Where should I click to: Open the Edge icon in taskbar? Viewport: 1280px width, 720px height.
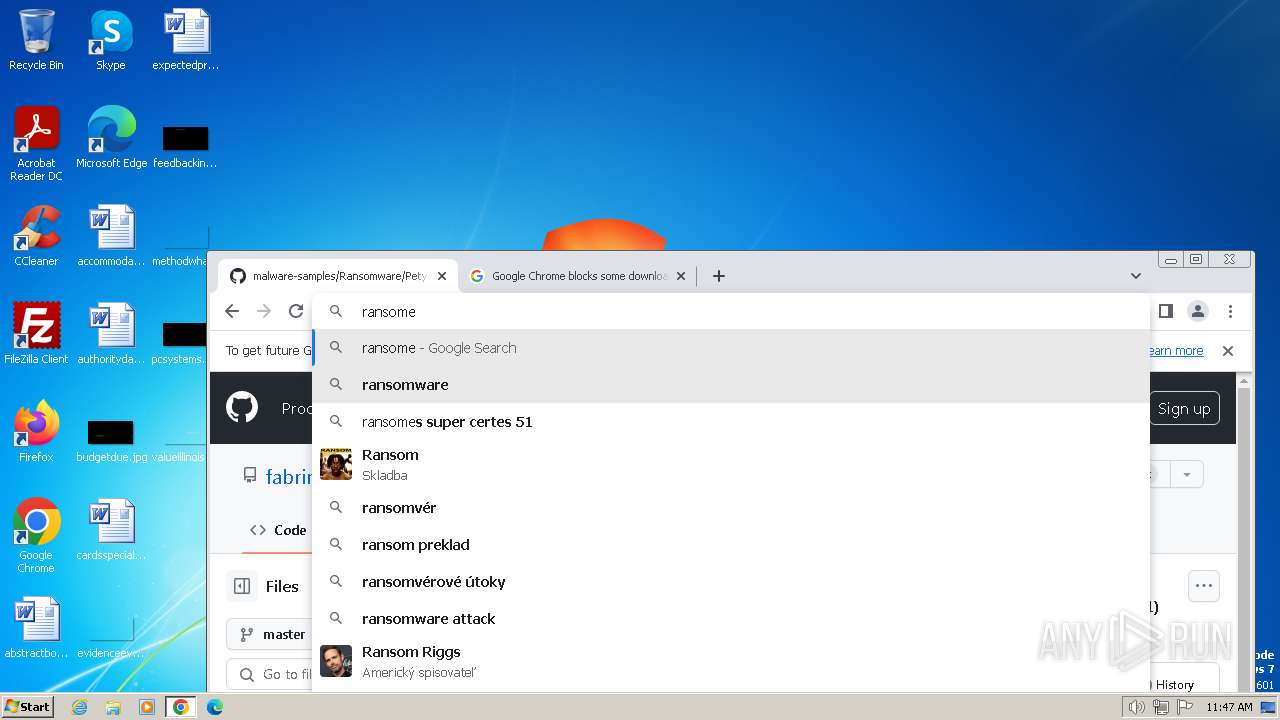click(214, 707)
